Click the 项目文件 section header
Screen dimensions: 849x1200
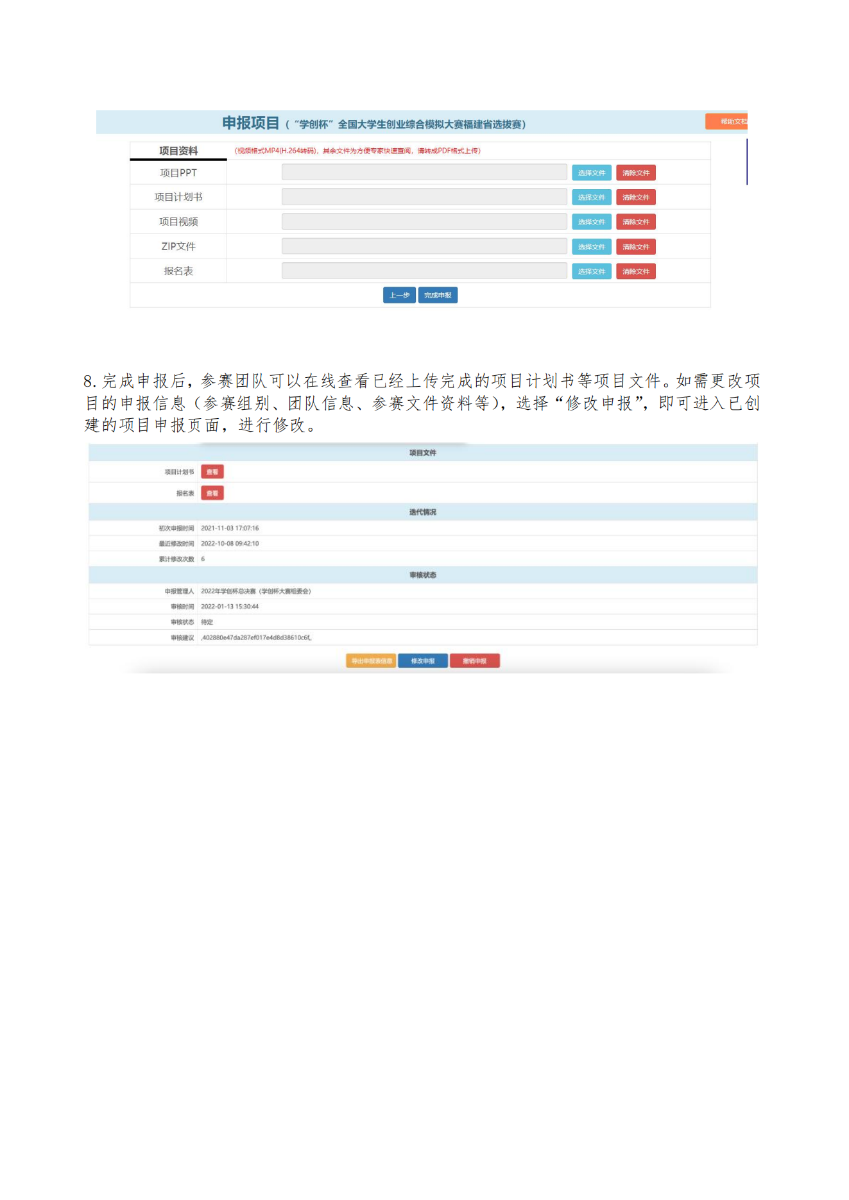423,453
